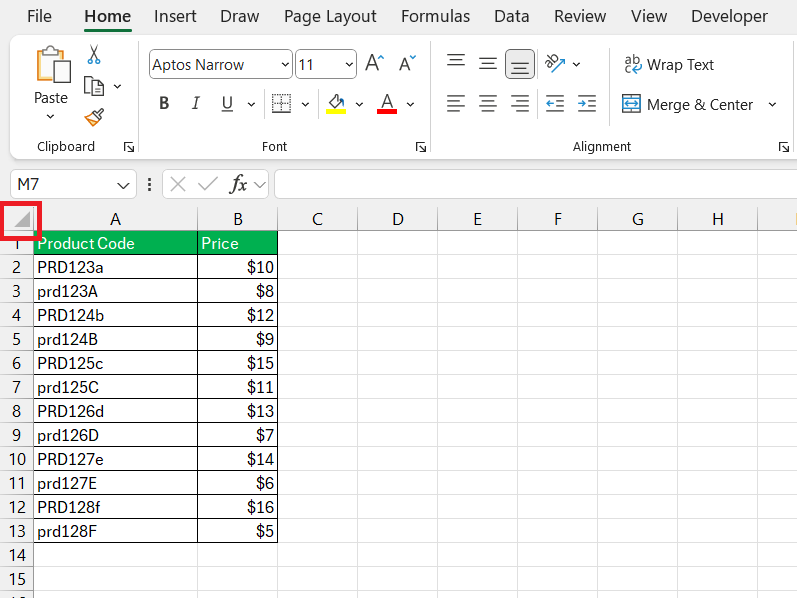Align text left
797x598 pixels.
(456, 104)
